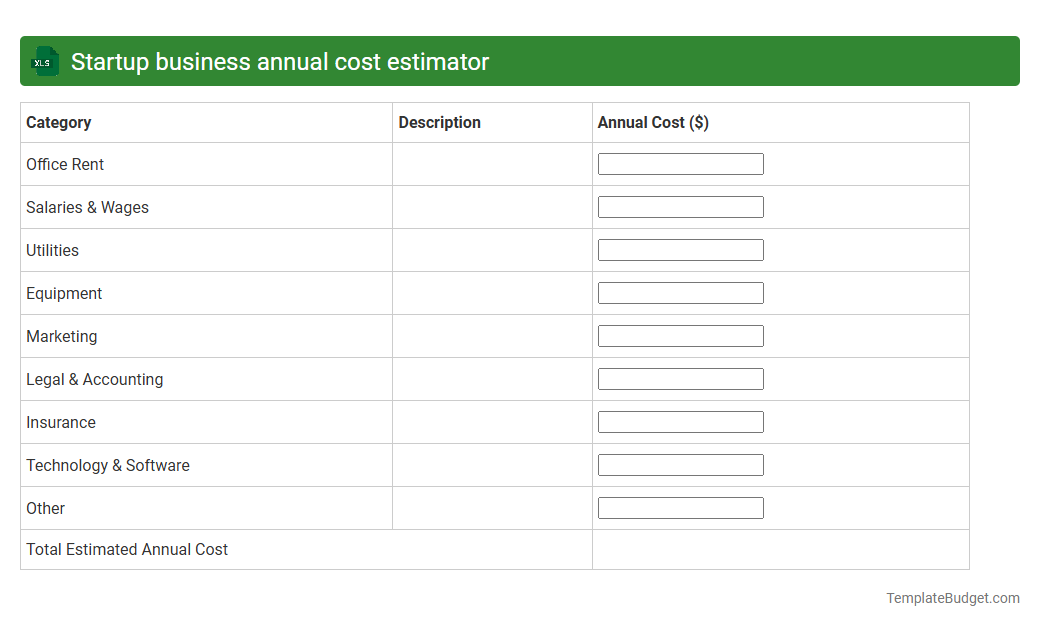Click the green Startup business title banner
1040x627 pixels.
point(520,61)
